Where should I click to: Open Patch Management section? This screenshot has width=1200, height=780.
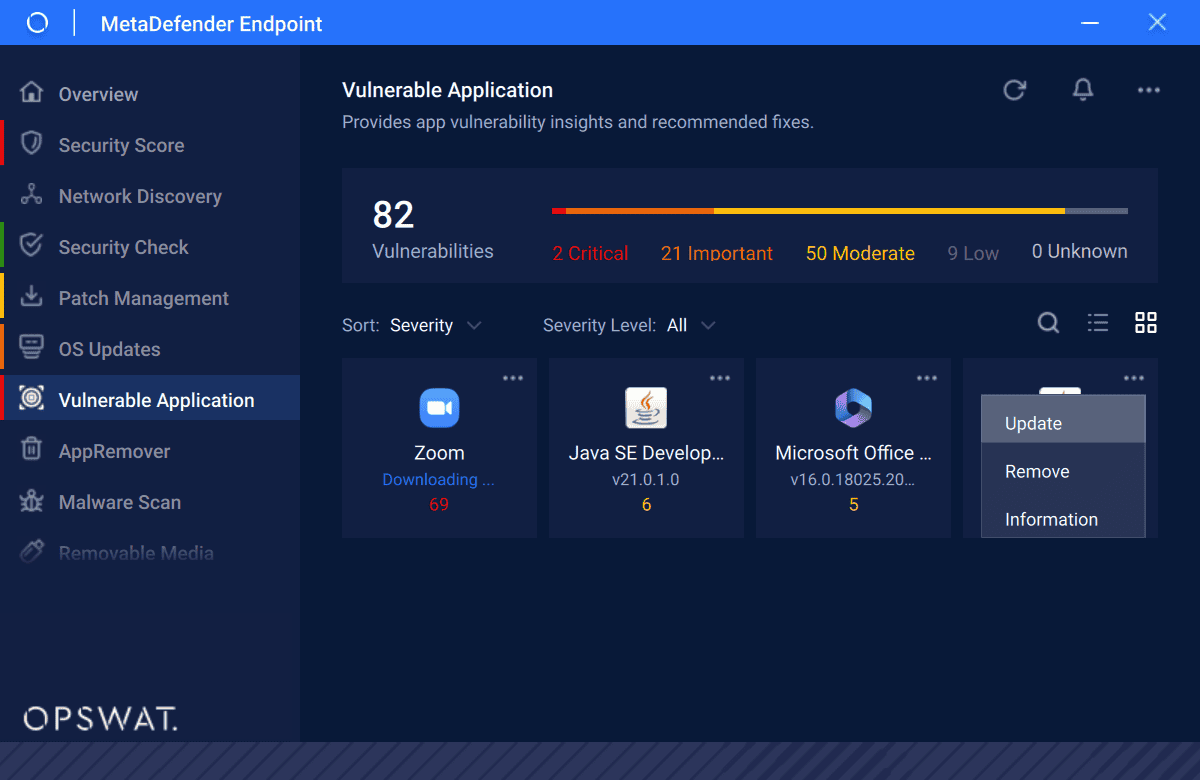point(150,298)
